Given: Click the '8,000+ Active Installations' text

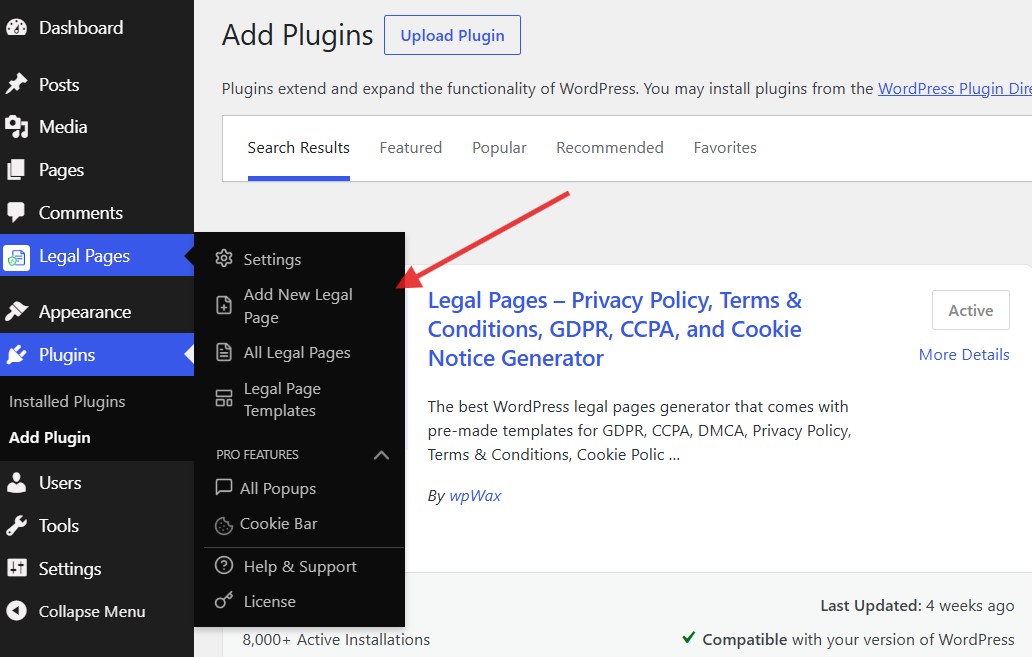Looking at the screenshot, I should click(336, 639).
